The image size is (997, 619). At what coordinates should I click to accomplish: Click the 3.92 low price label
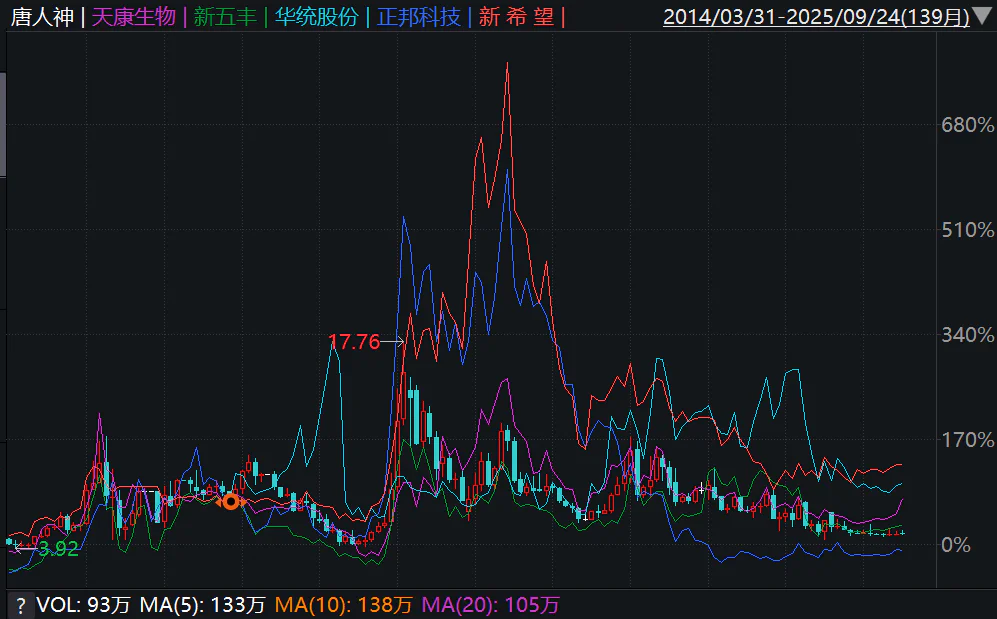(x=58, y=549)
